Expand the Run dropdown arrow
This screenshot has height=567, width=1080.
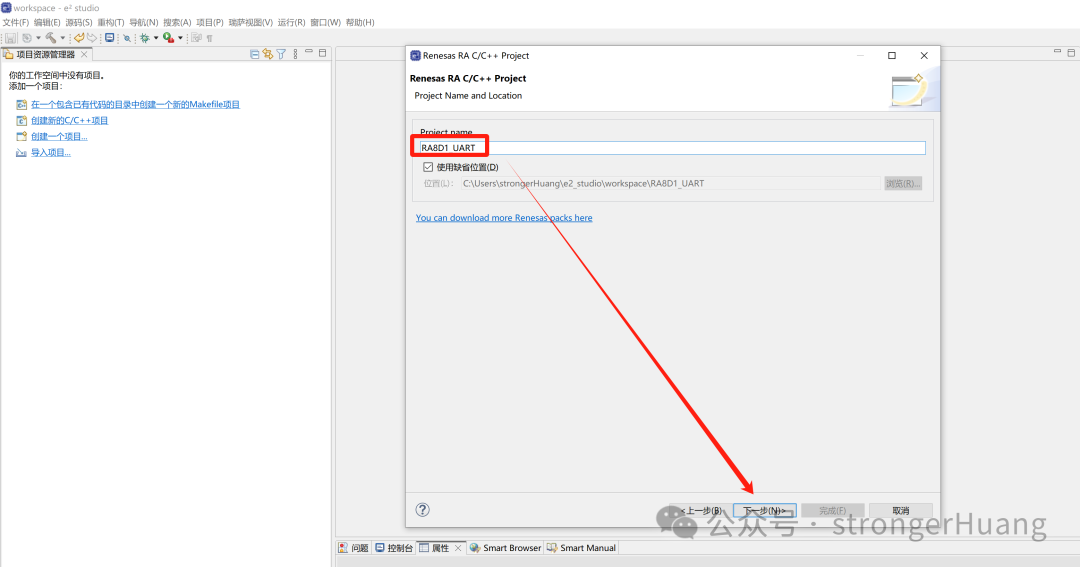click(180, 38)
